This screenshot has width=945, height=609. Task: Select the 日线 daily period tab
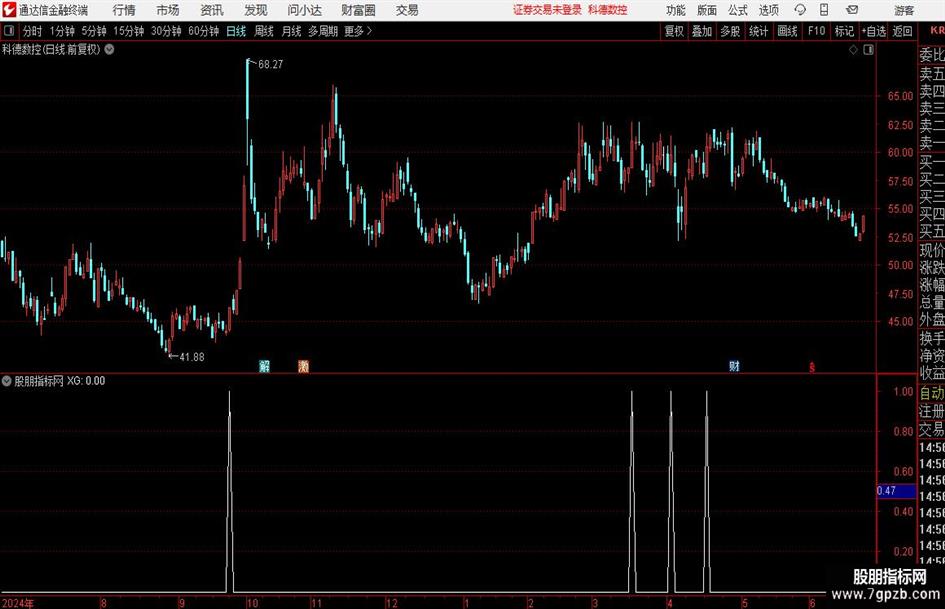[x=236, y=31]
